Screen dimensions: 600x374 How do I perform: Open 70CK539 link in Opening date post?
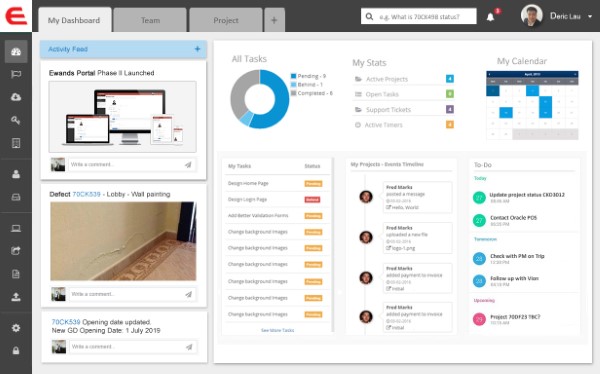pyautogui.click(x=66, y=322)
